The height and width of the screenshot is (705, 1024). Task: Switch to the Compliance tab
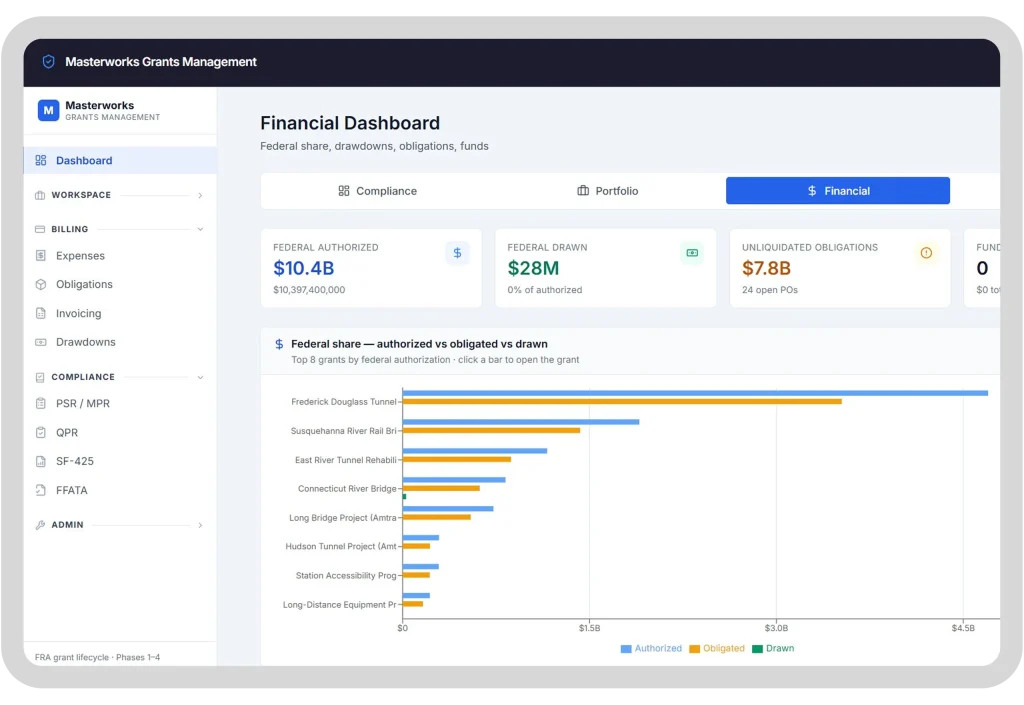pyautogui.click(x=377, y=191)
